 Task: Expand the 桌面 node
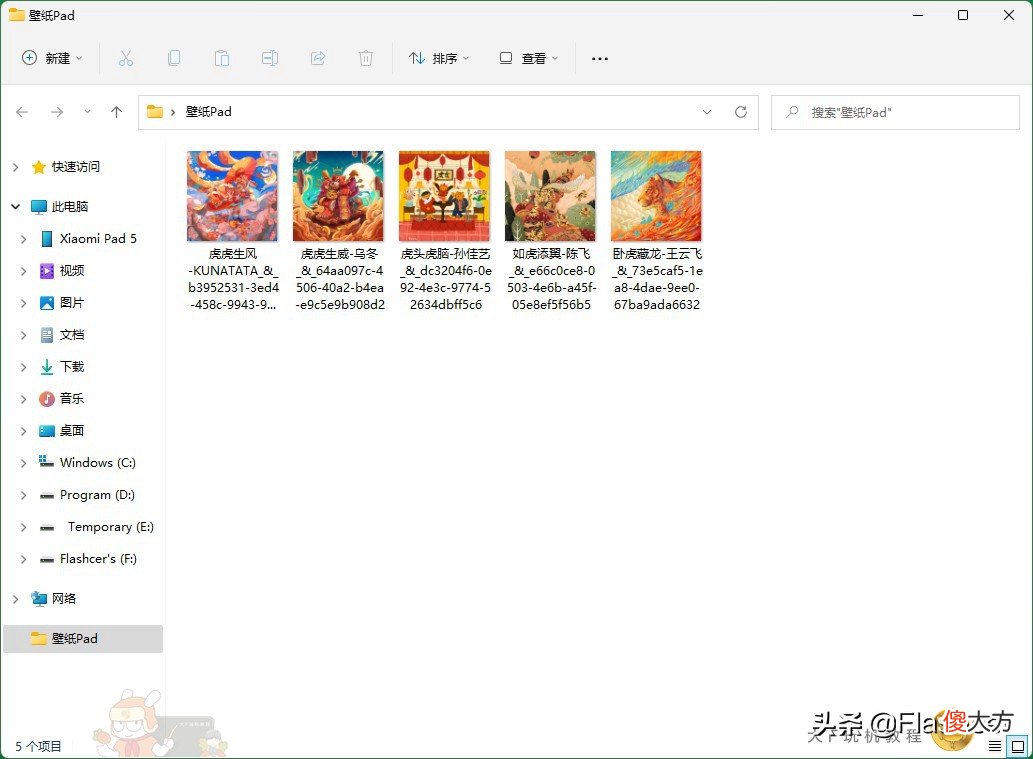(24, 431)
